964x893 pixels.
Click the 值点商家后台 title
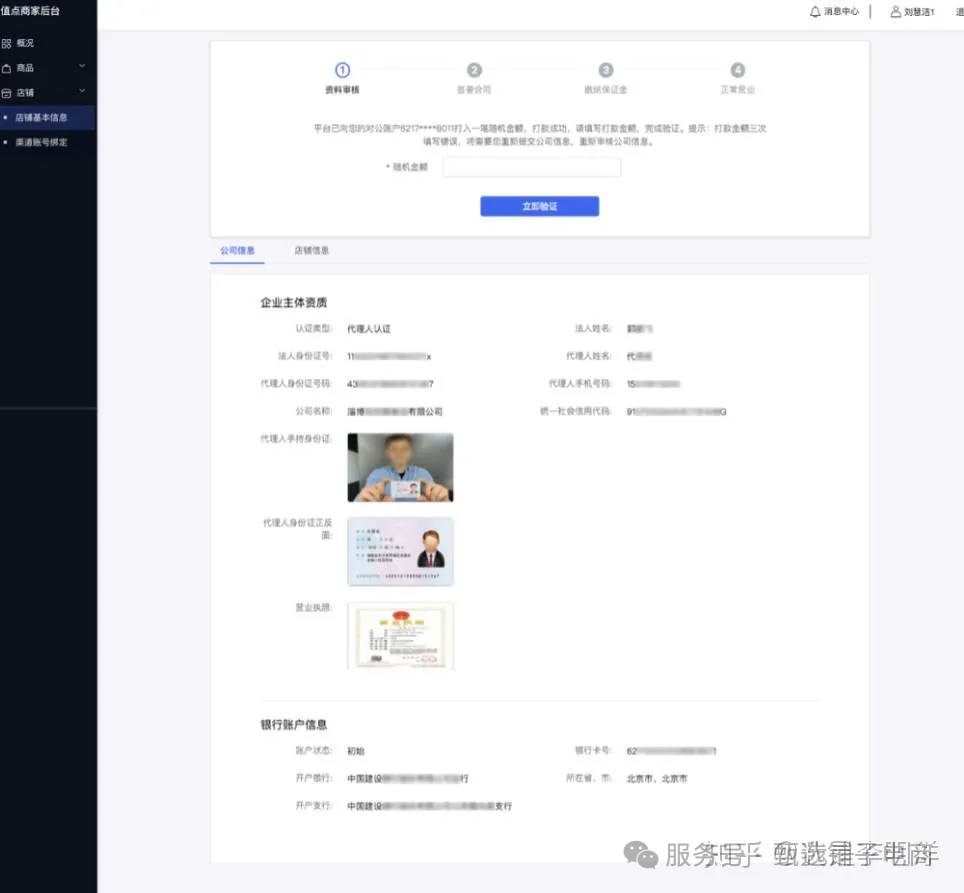point(30,10)
